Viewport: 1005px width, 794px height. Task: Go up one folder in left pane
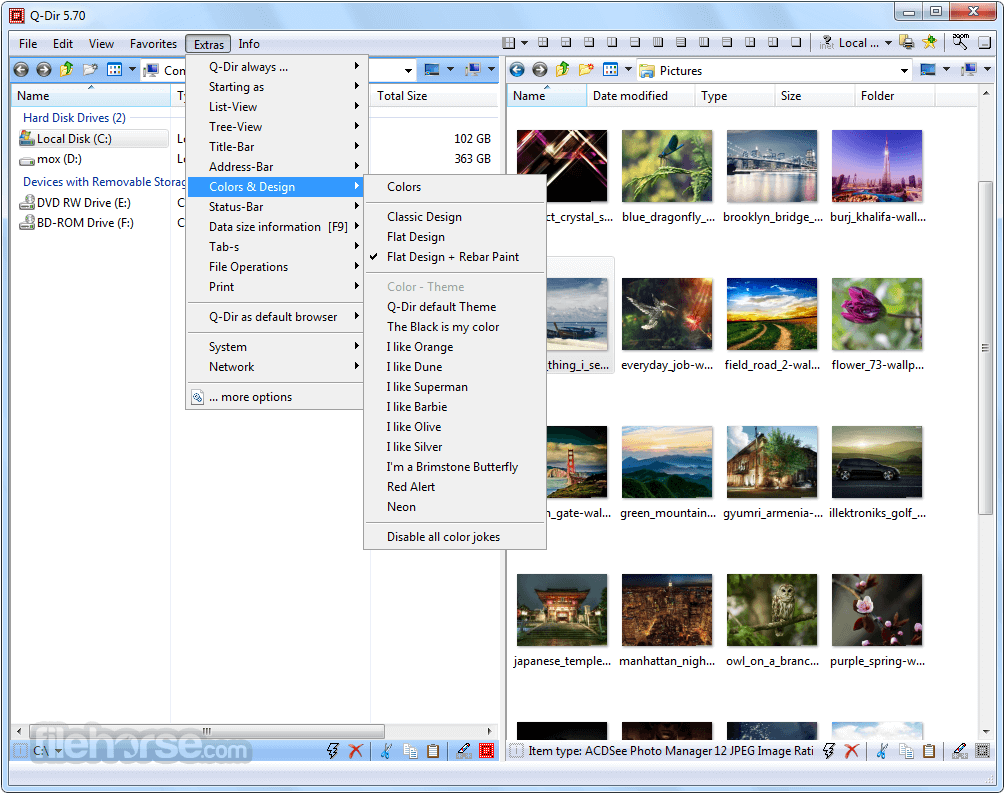pos(66,69)
